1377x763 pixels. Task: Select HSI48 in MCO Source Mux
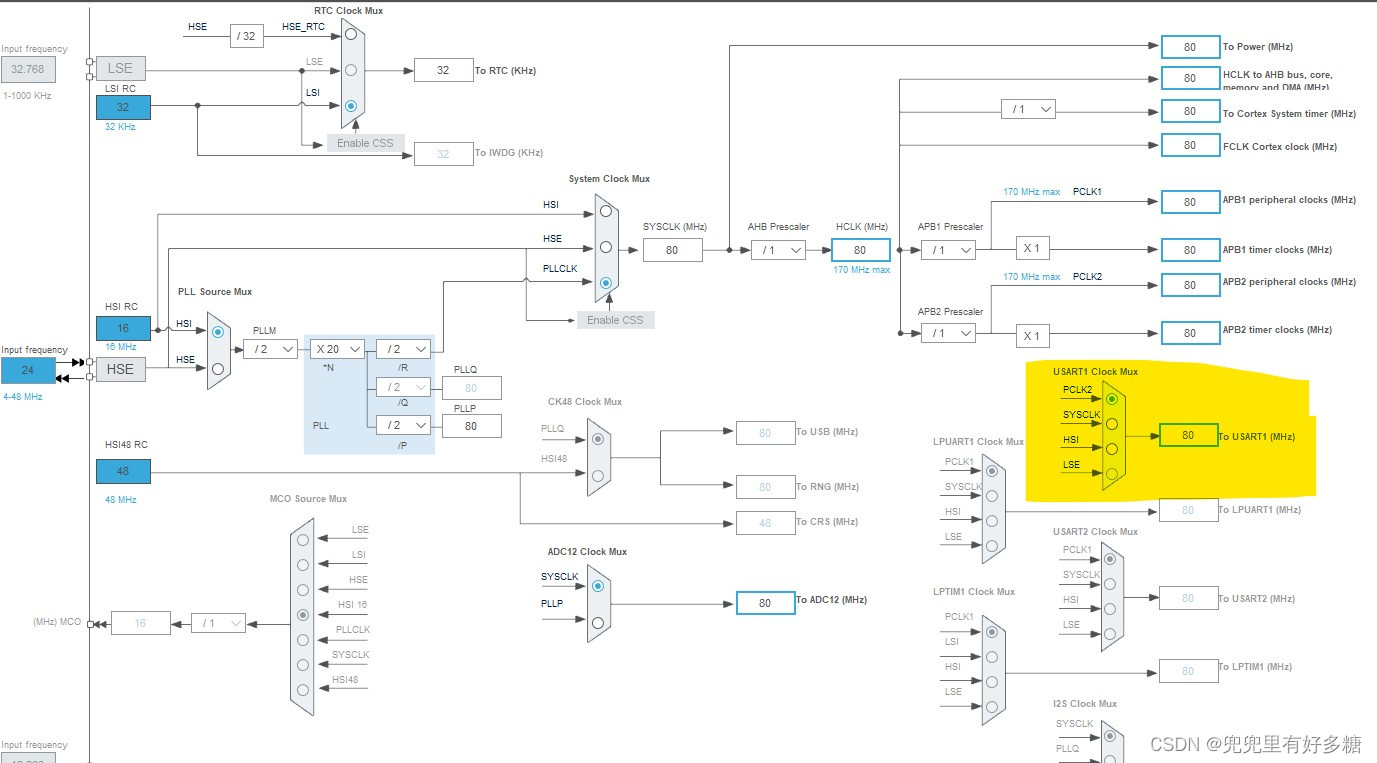point(303,690)
